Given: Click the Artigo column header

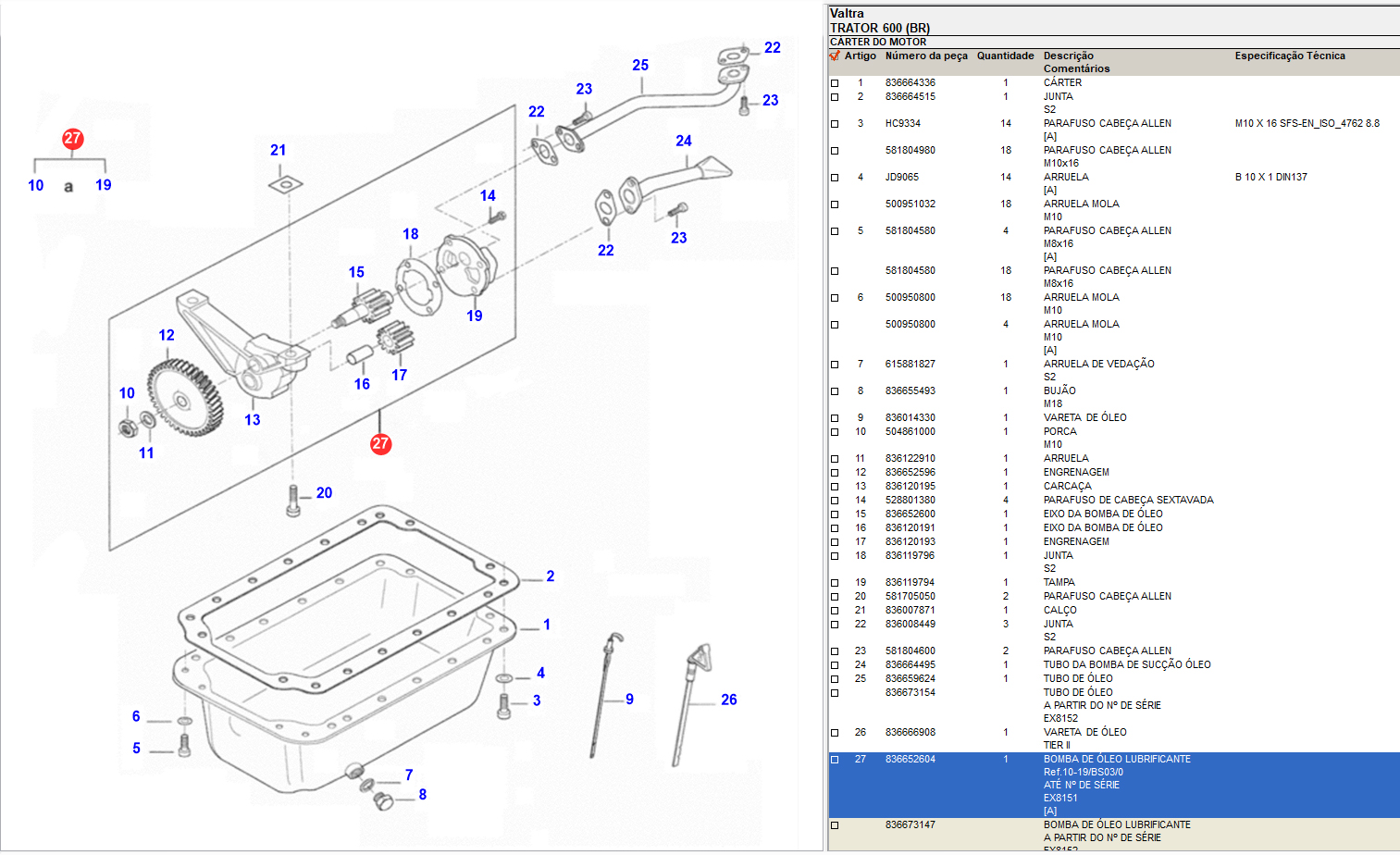Looking at the screenshot, I should pyautogui.click(x=860, y=56).
